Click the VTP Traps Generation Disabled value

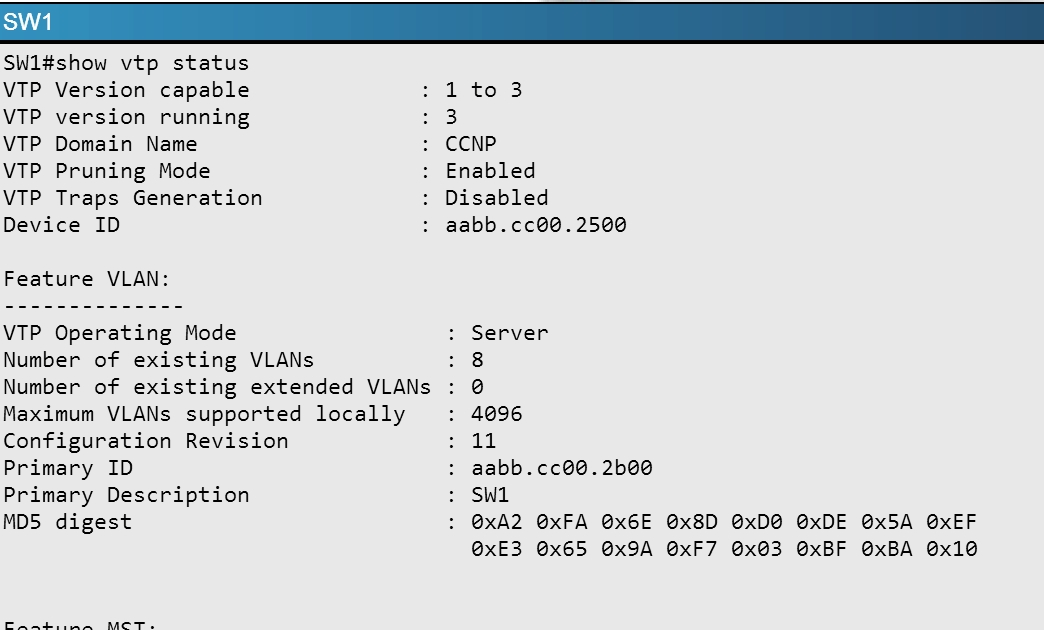[x=497, y=198]
